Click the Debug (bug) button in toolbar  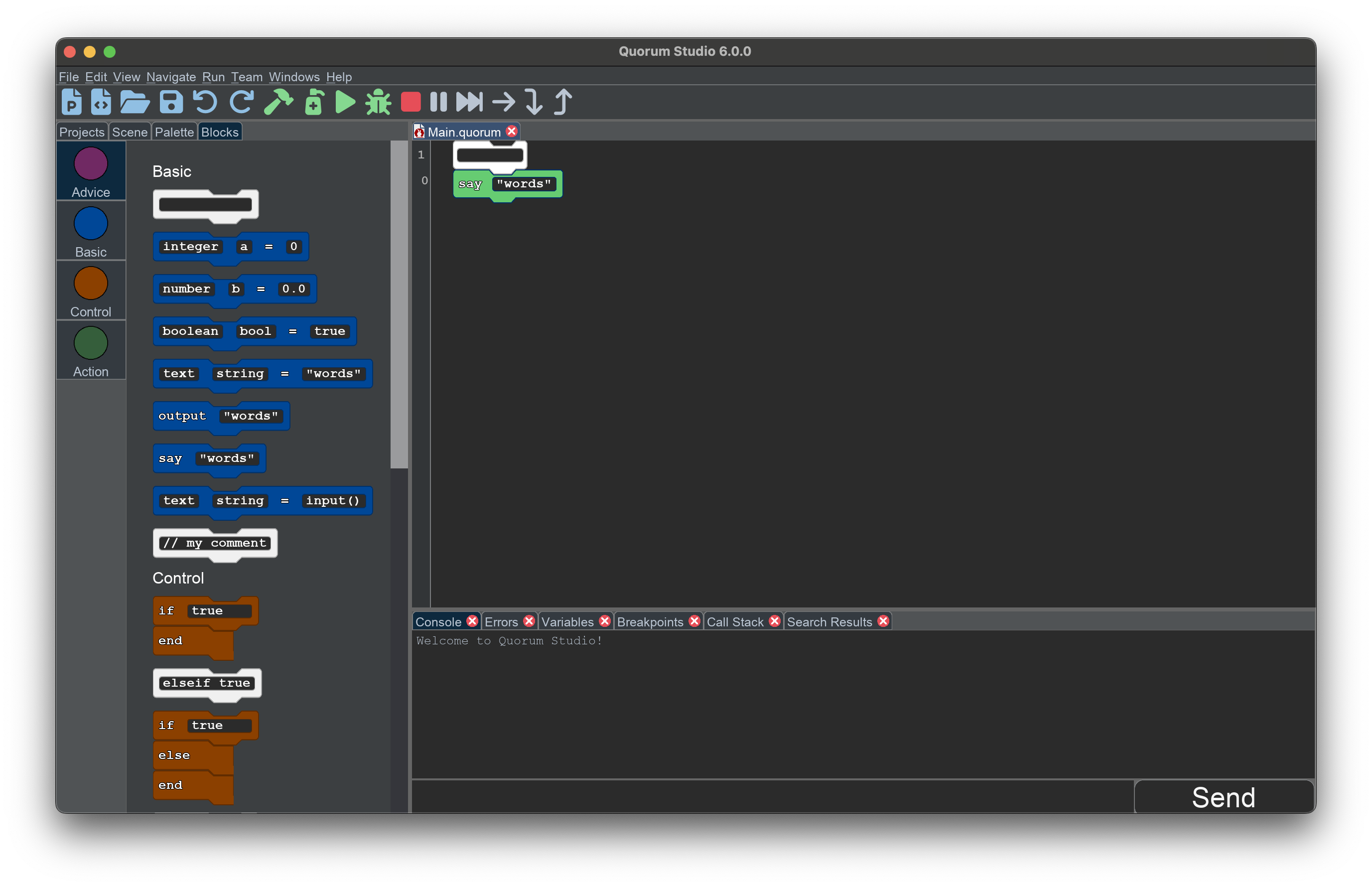379,101
